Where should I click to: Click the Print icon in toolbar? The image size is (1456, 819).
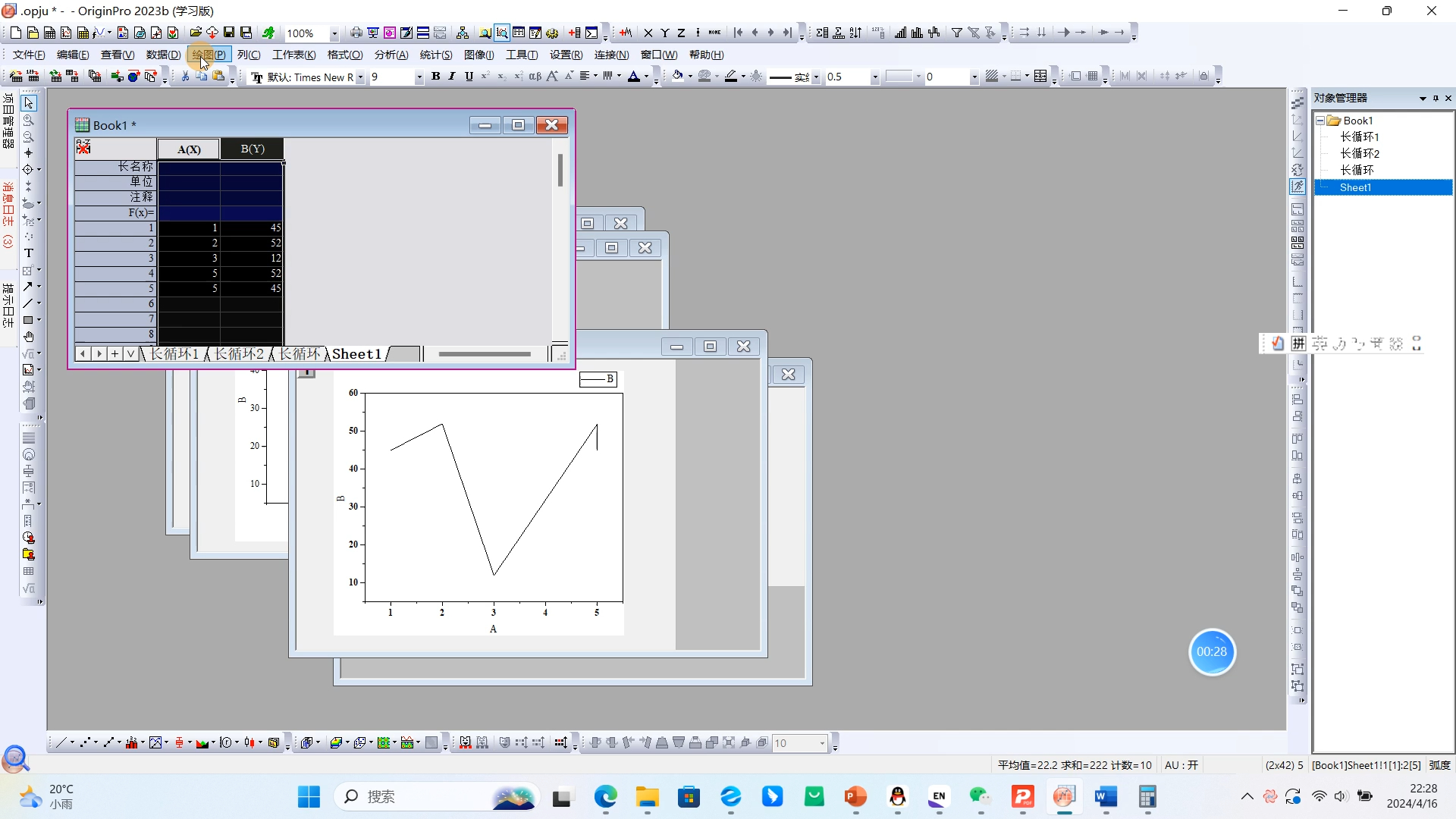356,33
